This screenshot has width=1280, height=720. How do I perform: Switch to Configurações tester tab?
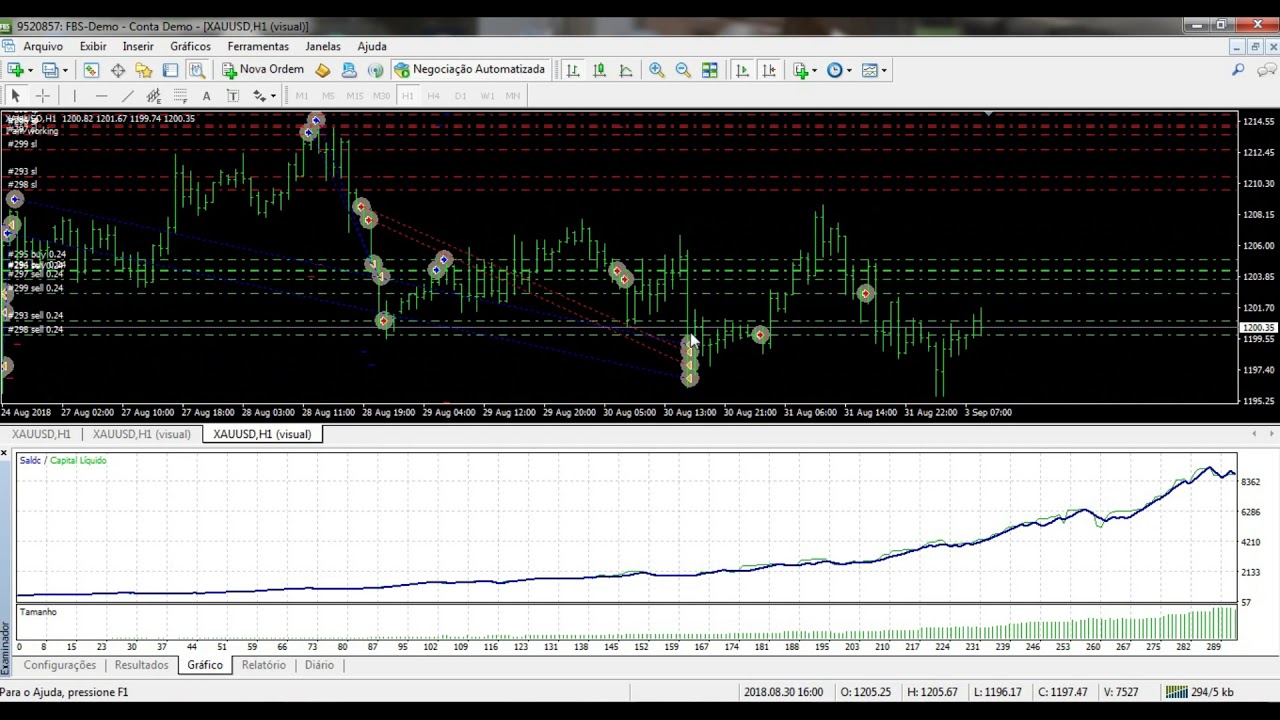[60, 665]
